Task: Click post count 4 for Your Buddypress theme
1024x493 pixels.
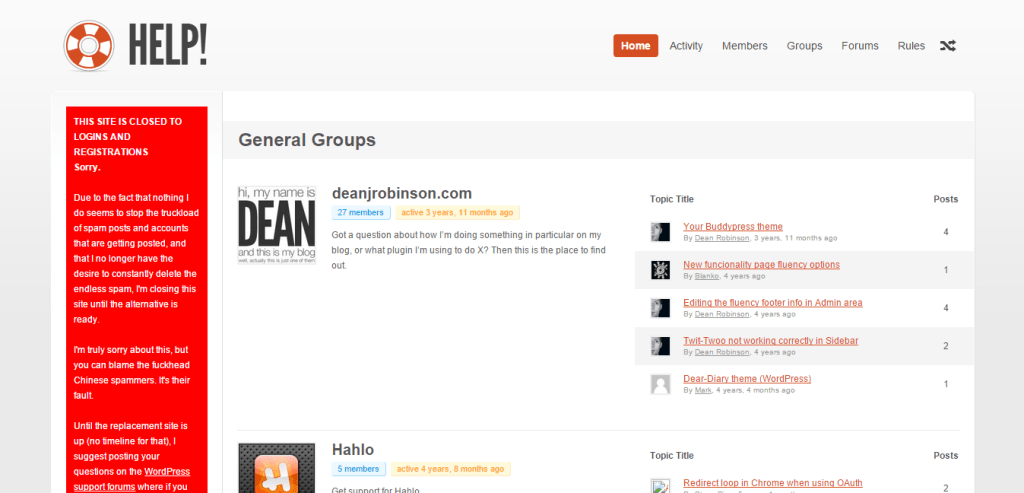Action: [946, 232]
